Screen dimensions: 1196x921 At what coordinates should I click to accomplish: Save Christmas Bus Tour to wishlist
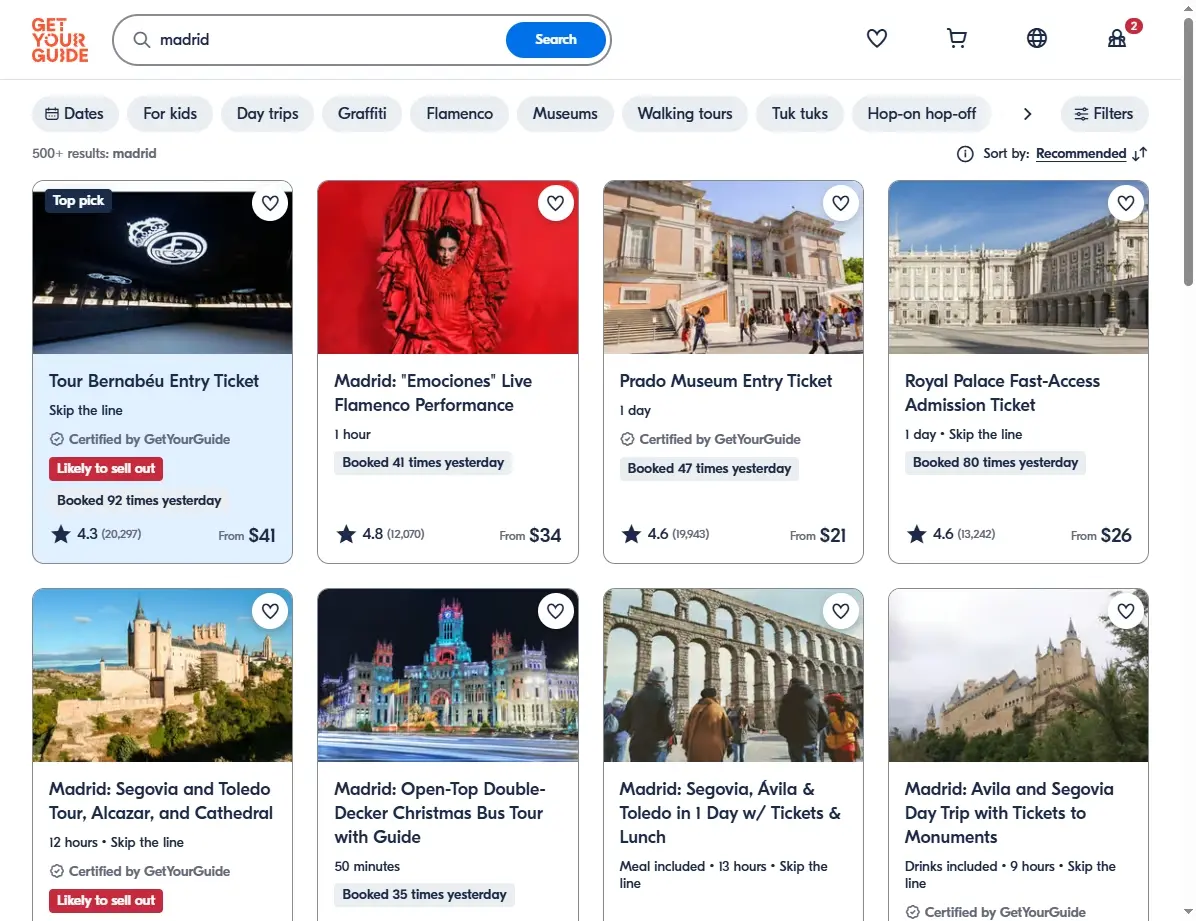(555, 611)
